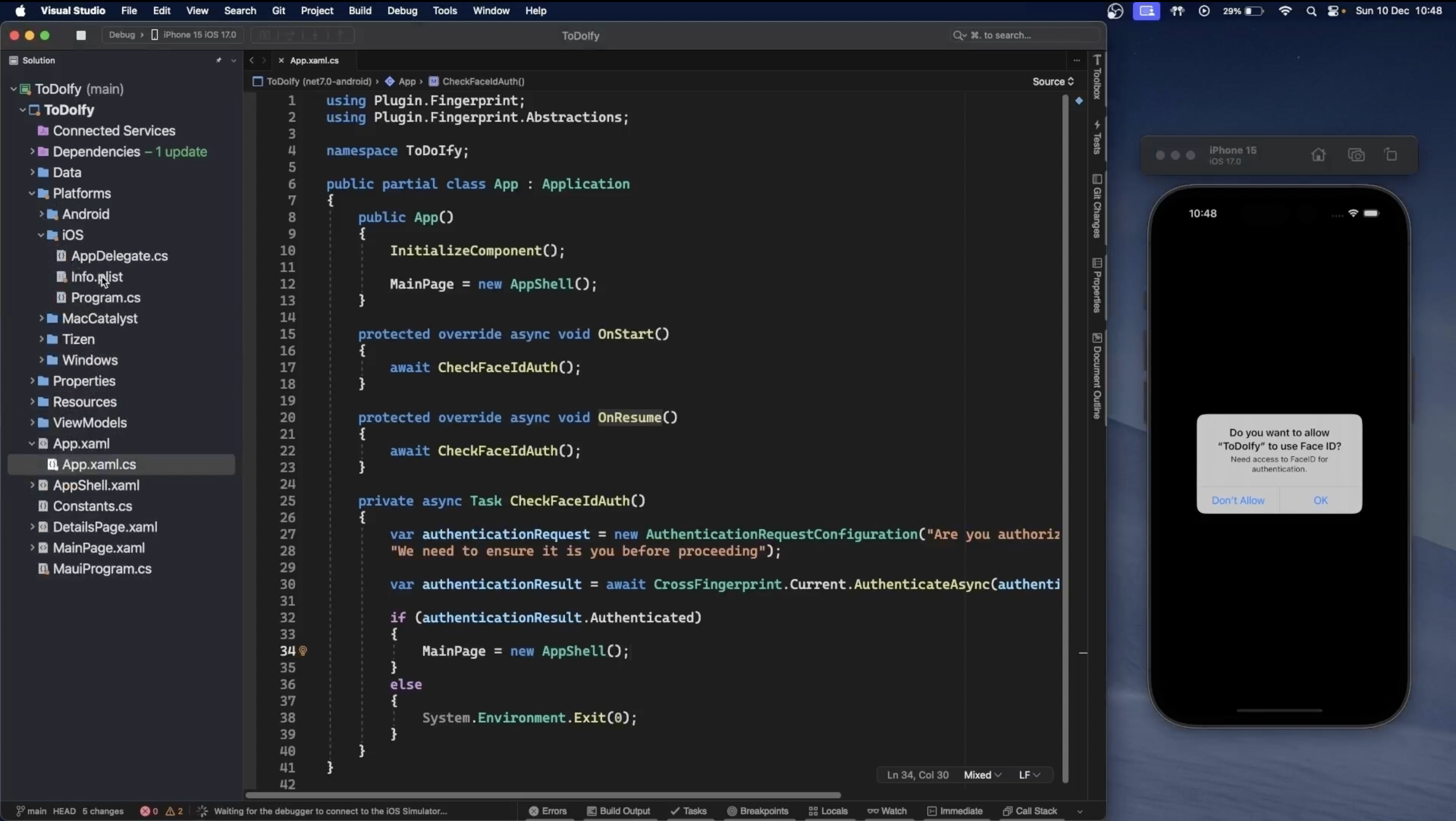Viewport: 1456px width, 821px height.
Task: Expand the MacCatalyst folder
Action: pyautogui.click(x=41, y=318)
